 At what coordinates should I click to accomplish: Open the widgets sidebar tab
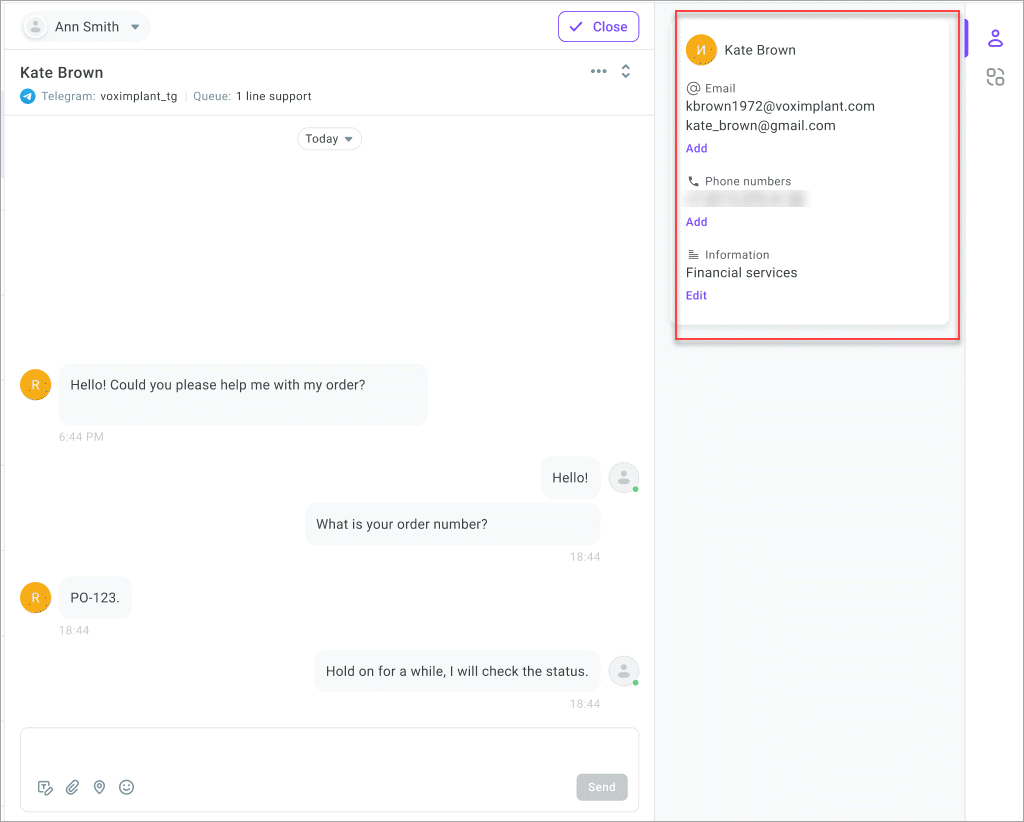pos(995,77)
